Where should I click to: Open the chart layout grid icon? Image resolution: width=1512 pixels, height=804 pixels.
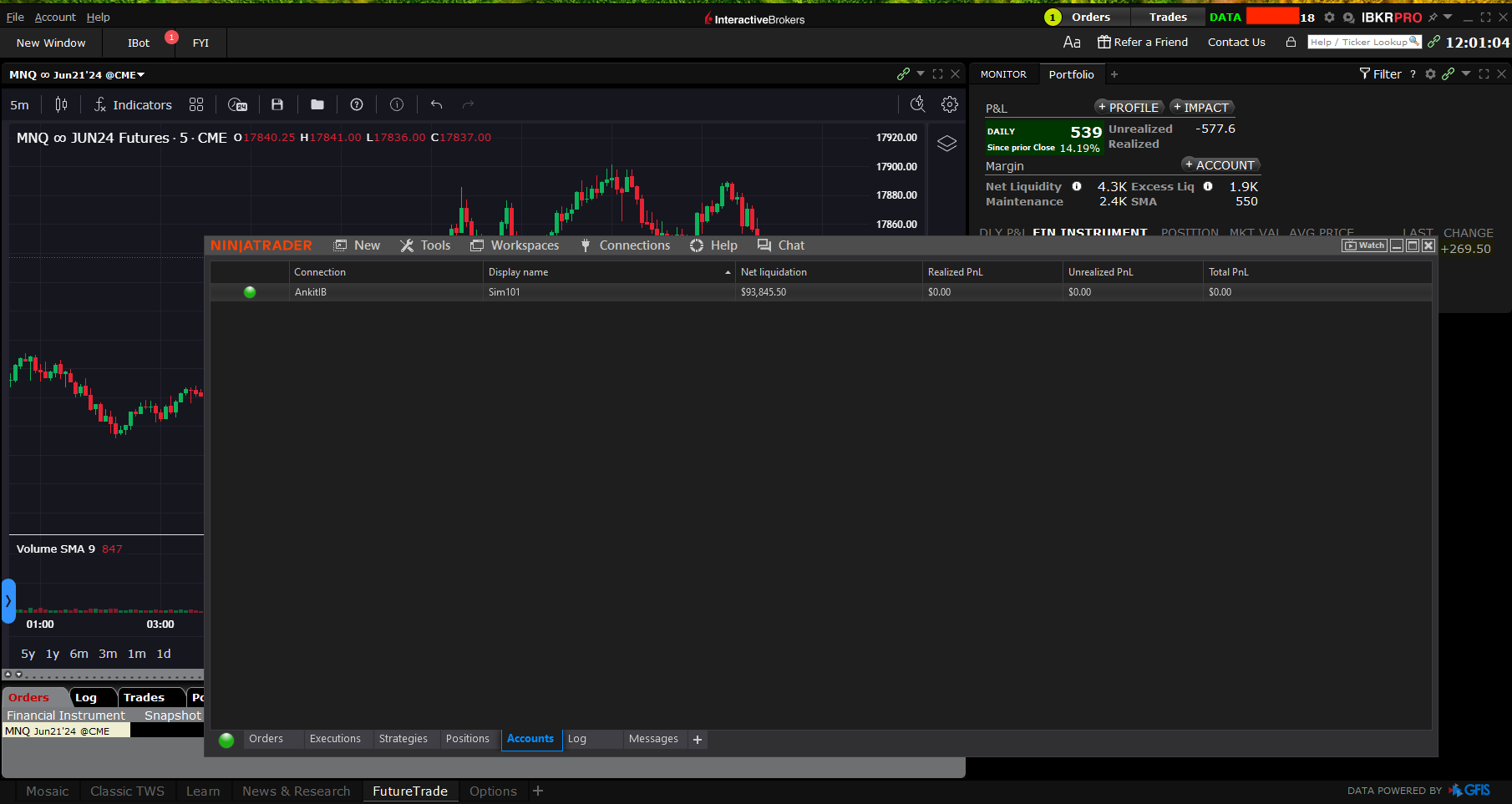tap(196, 104)
